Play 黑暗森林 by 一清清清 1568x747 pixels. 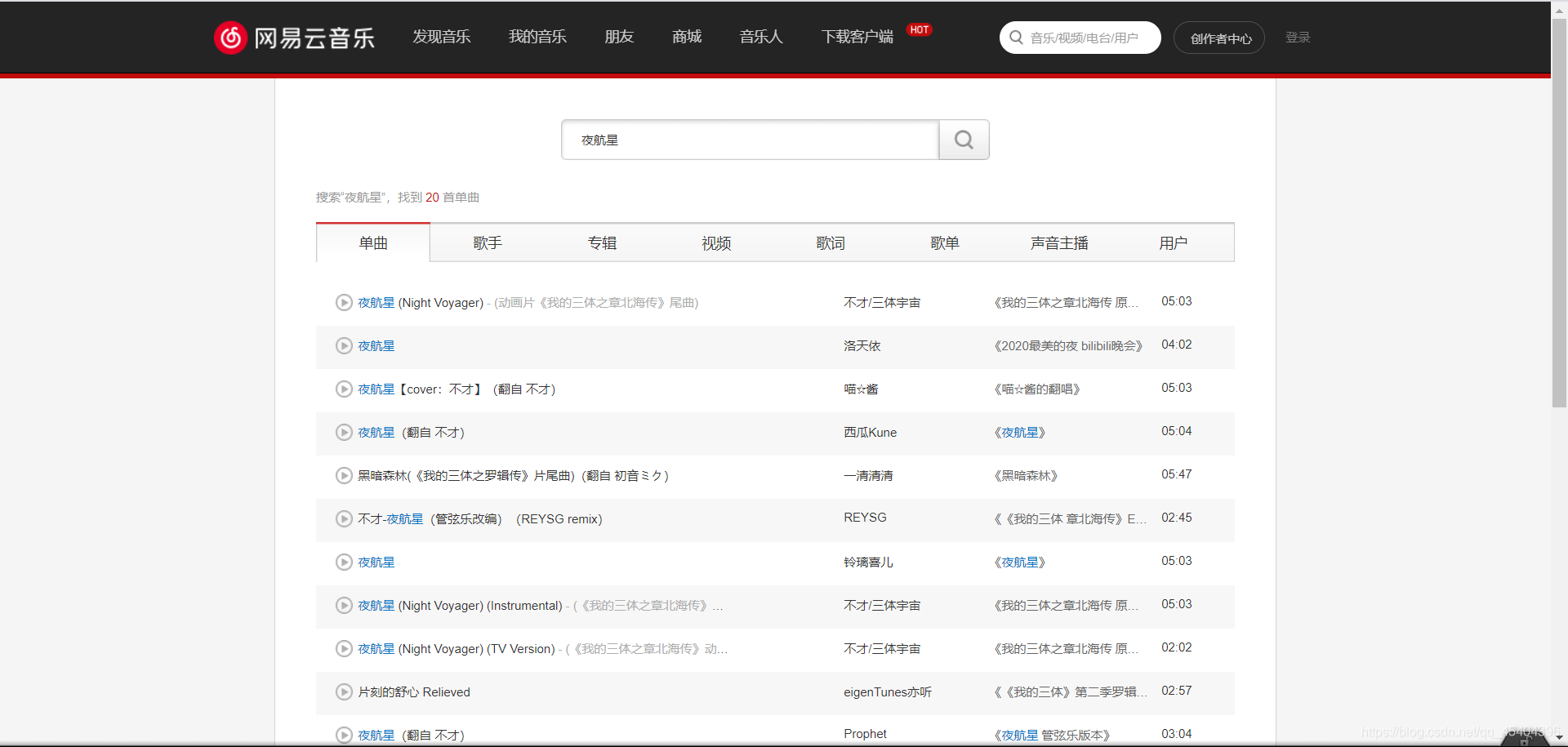(344, 476)
